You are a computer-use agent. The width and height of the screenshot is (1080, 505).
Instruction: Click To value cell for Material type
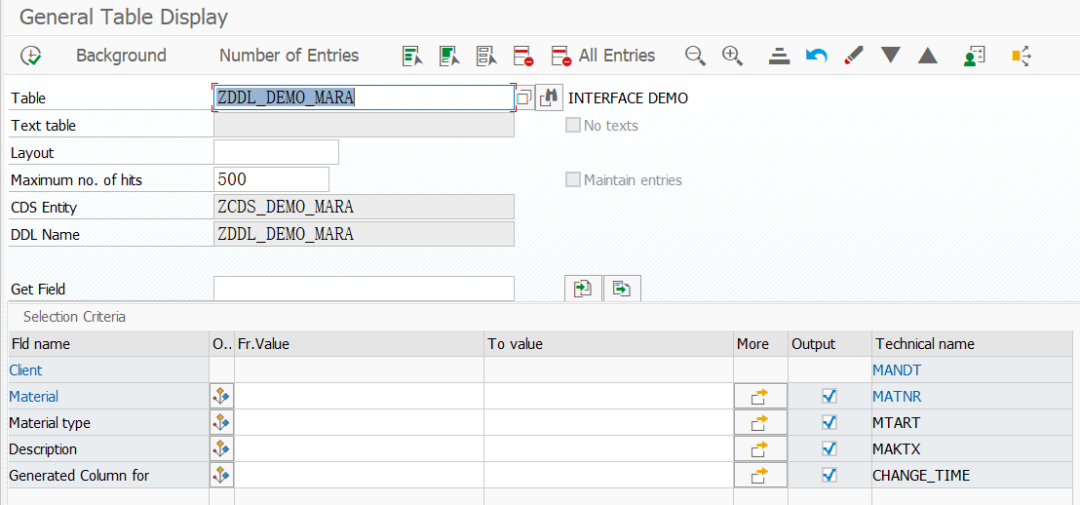[x=608, y=422]
